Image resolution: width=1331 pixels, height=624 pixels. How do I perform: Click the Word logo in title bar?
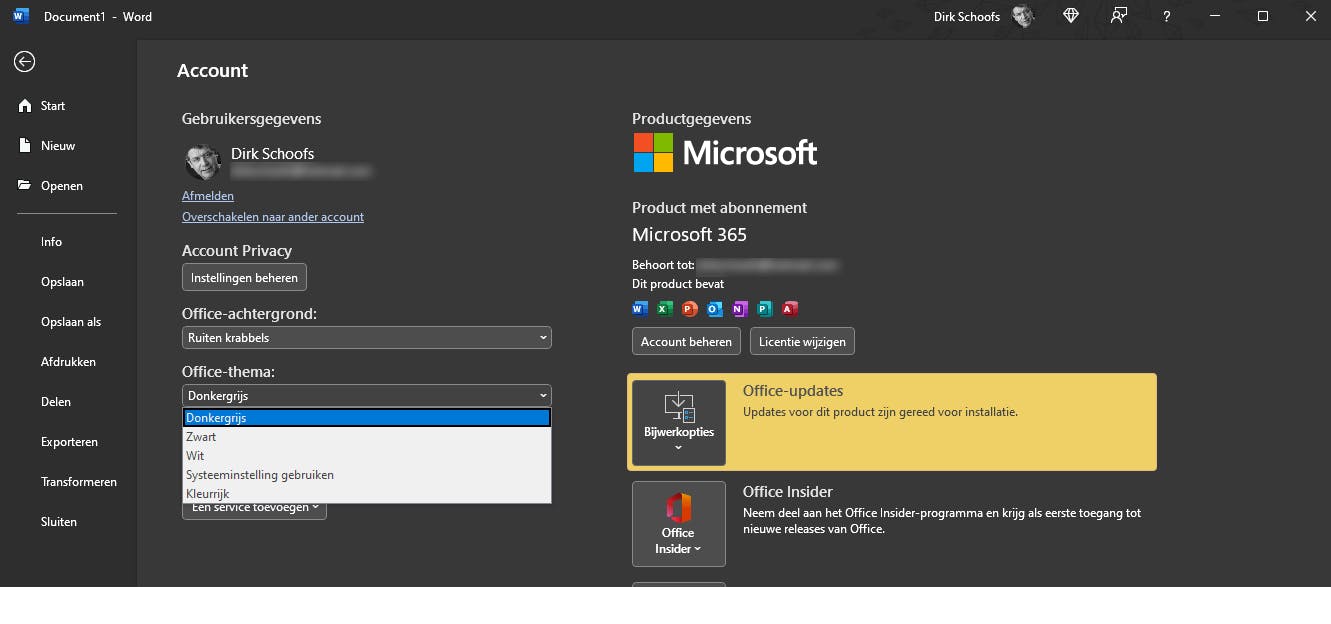click(x=21, y=16)
